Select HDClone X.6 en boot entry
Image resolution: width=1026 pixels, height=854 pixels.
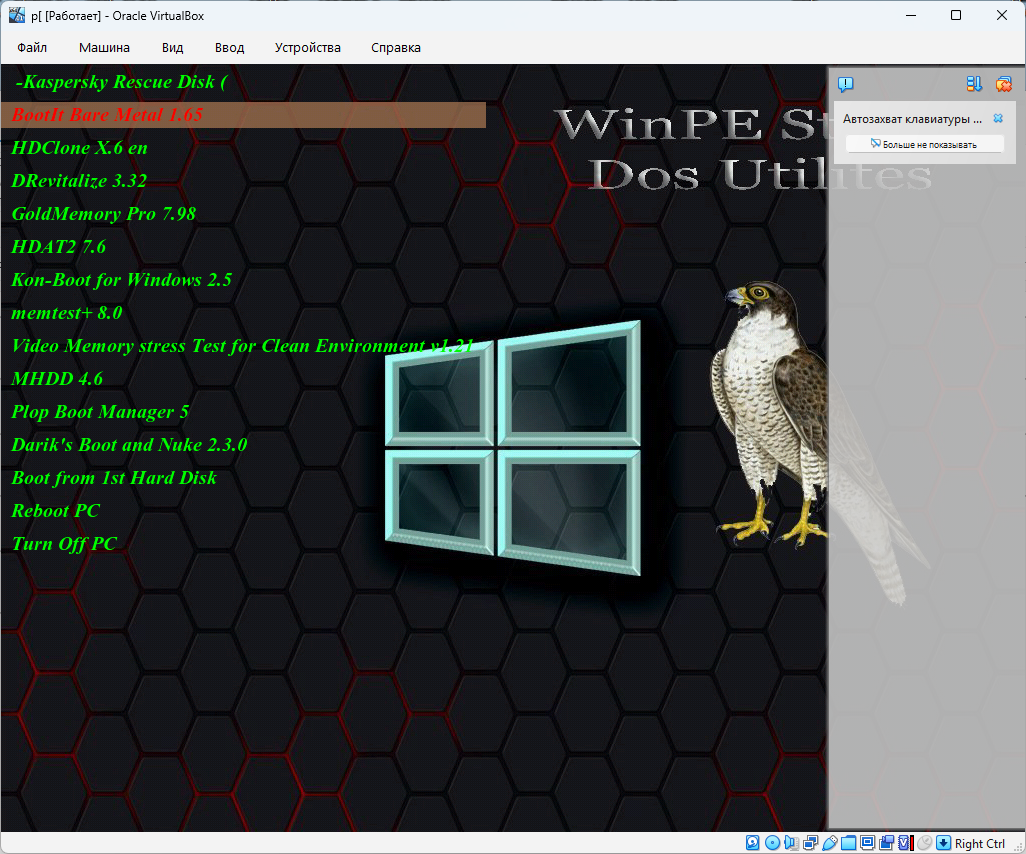[80, 148]
